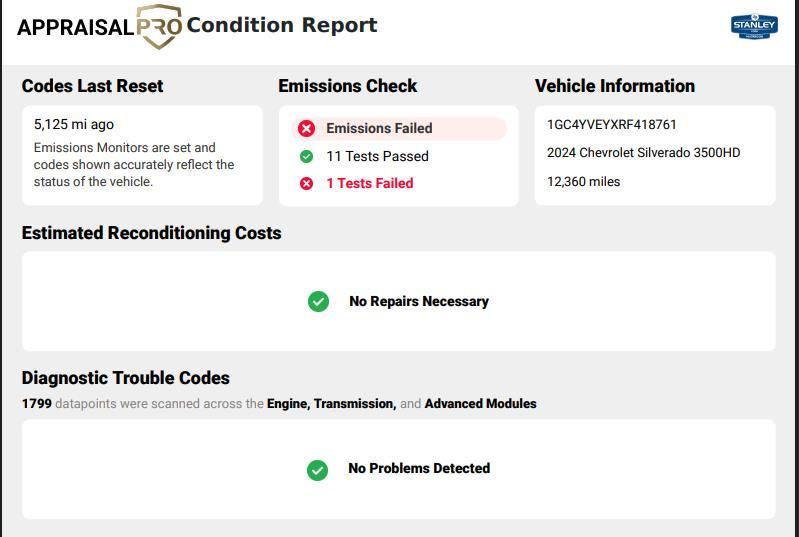The width and height of the screenshot is (799, 537).
Task: Select the Emissions Failed status banner
Action: pos(399,129)
